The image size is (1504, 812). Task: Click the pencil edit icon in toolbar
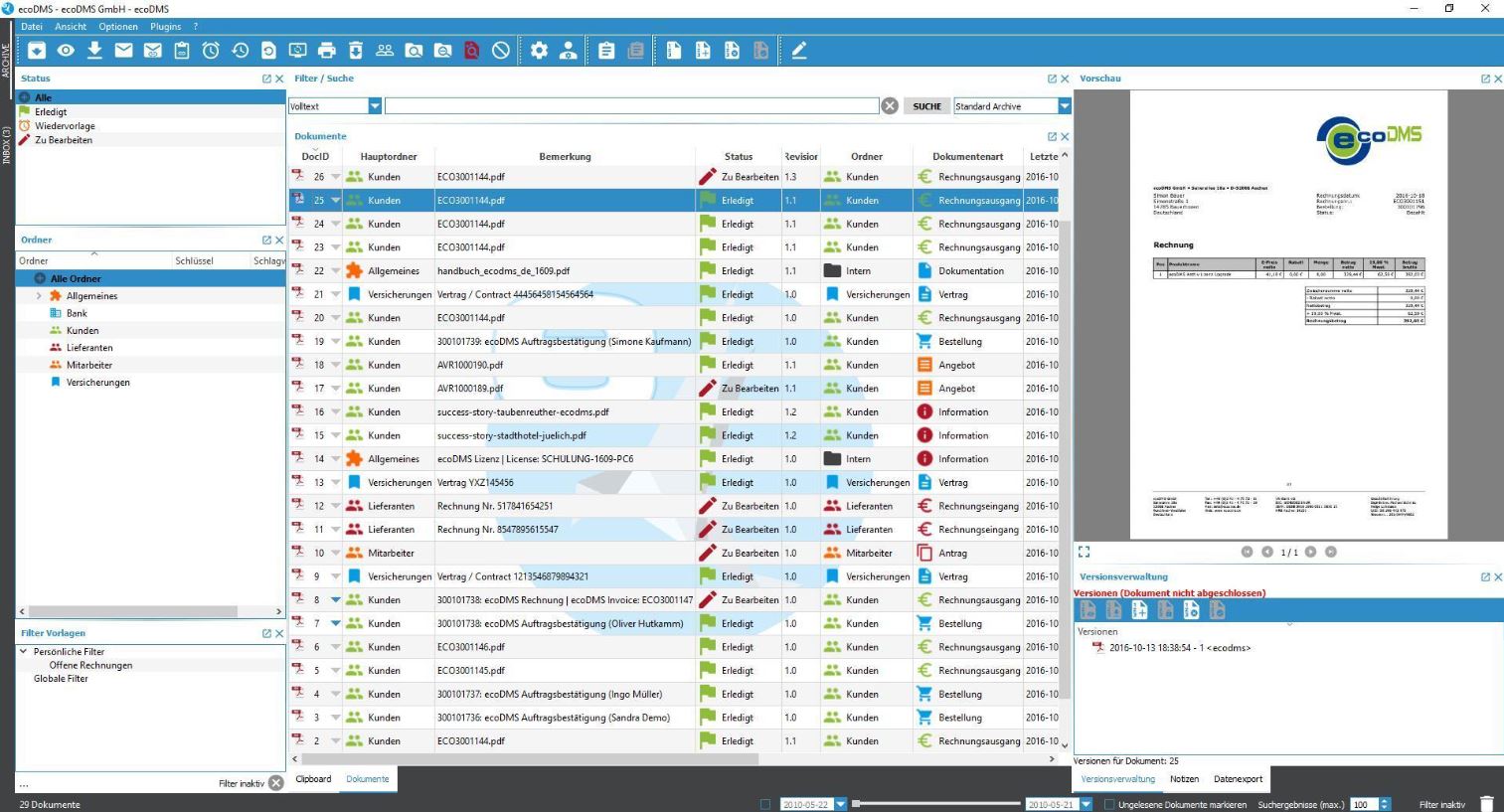tap(798, 51)
